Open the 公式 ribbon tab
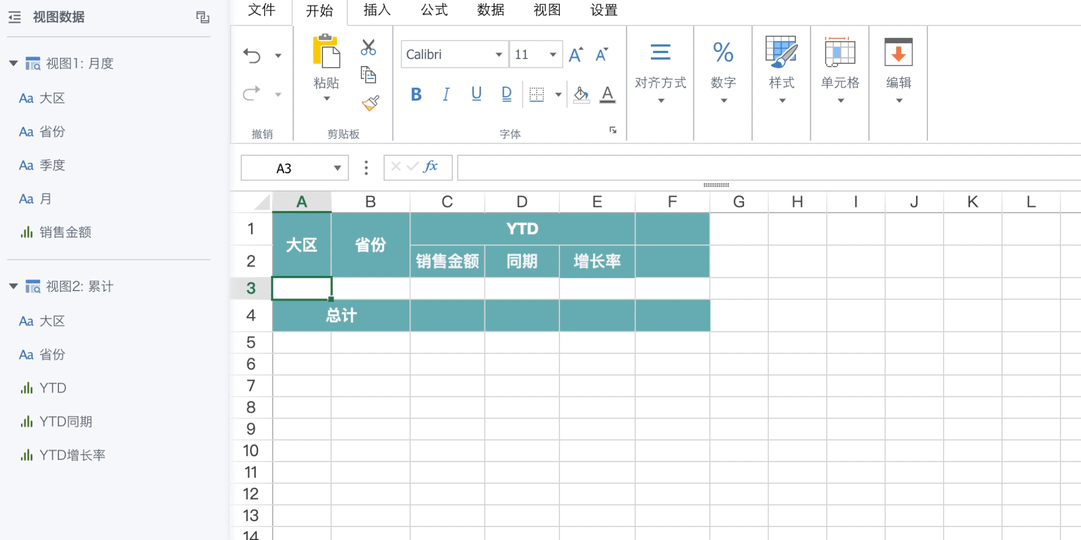Viewport: 1081px width, 540px height. 434,10
